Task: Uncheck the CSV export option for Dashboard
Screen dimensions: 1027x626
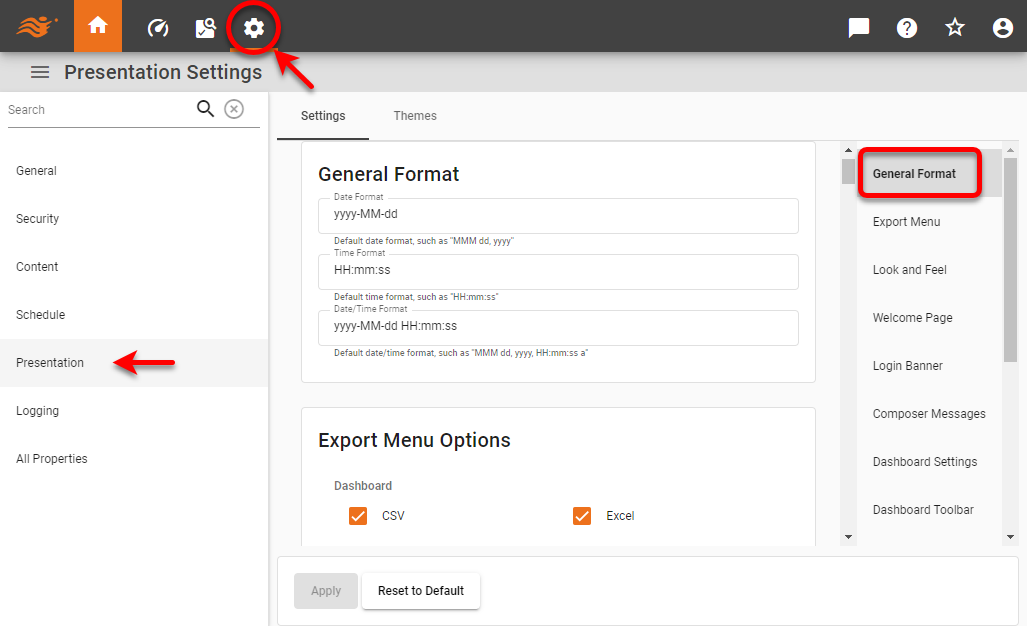Action: pyautogui.click(x=358, y=515)
